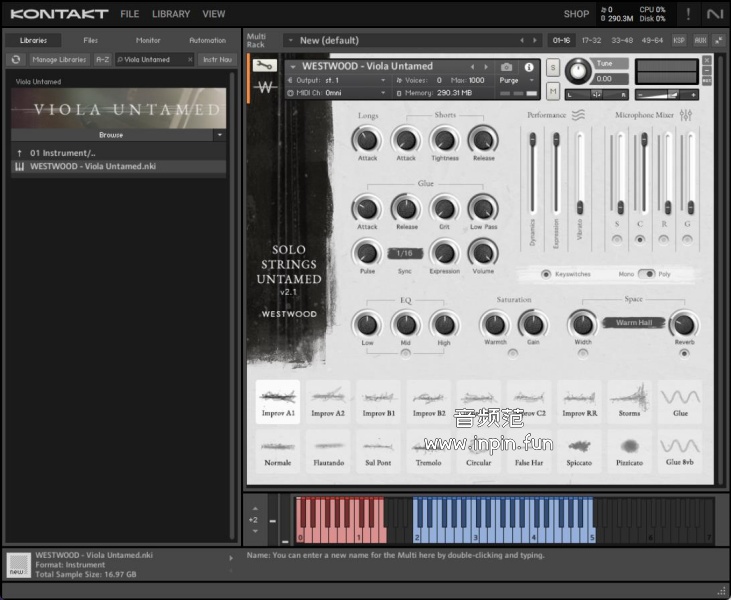731x600 pixels.
Task: Click the Performance waves icon
Action: click(x=578, y=116)
